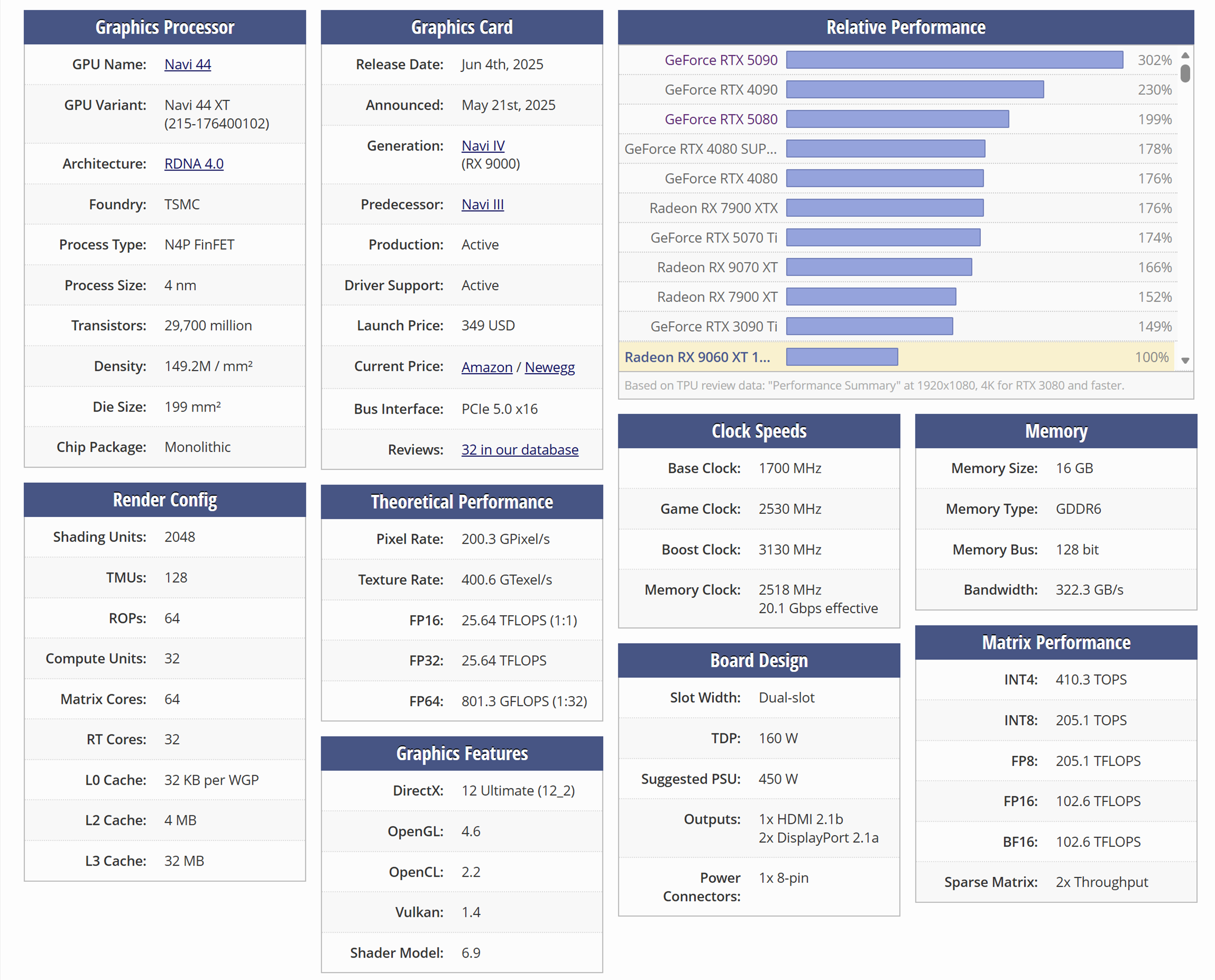Image resolution: width=1215 pixels, height=980 pixels.
Task: Click the RTX 4090 performance bar
Action: (x=915, y=90)
